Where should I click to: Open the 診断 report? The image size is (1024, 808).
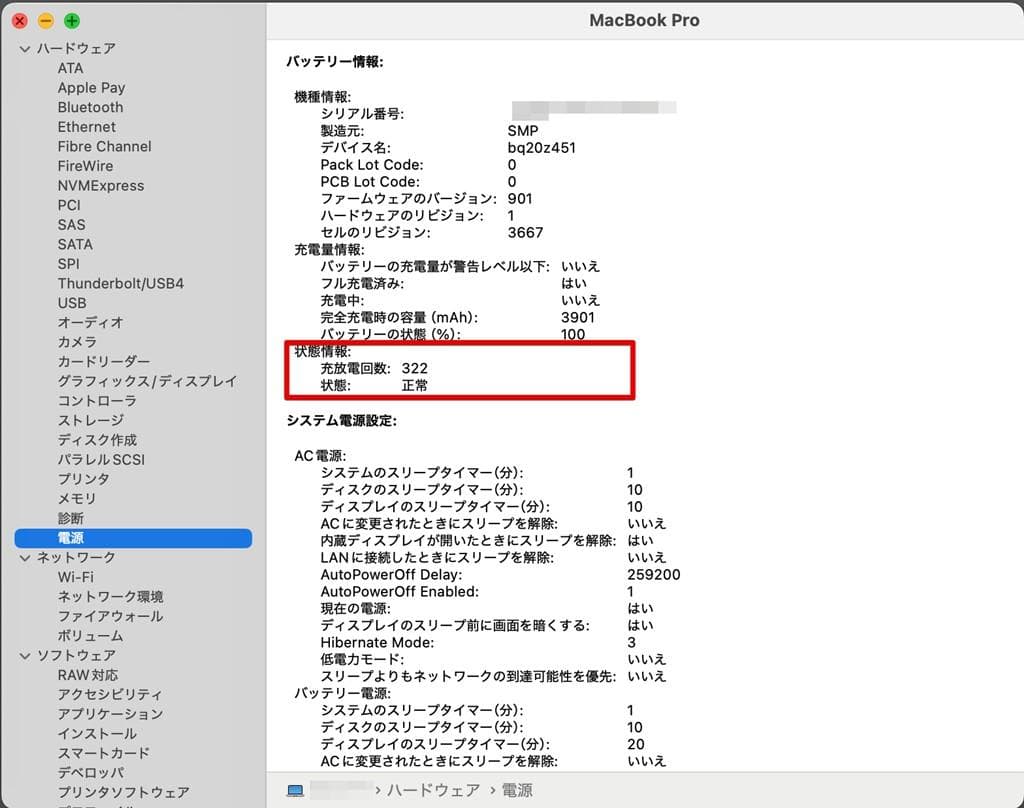(70, 518)
